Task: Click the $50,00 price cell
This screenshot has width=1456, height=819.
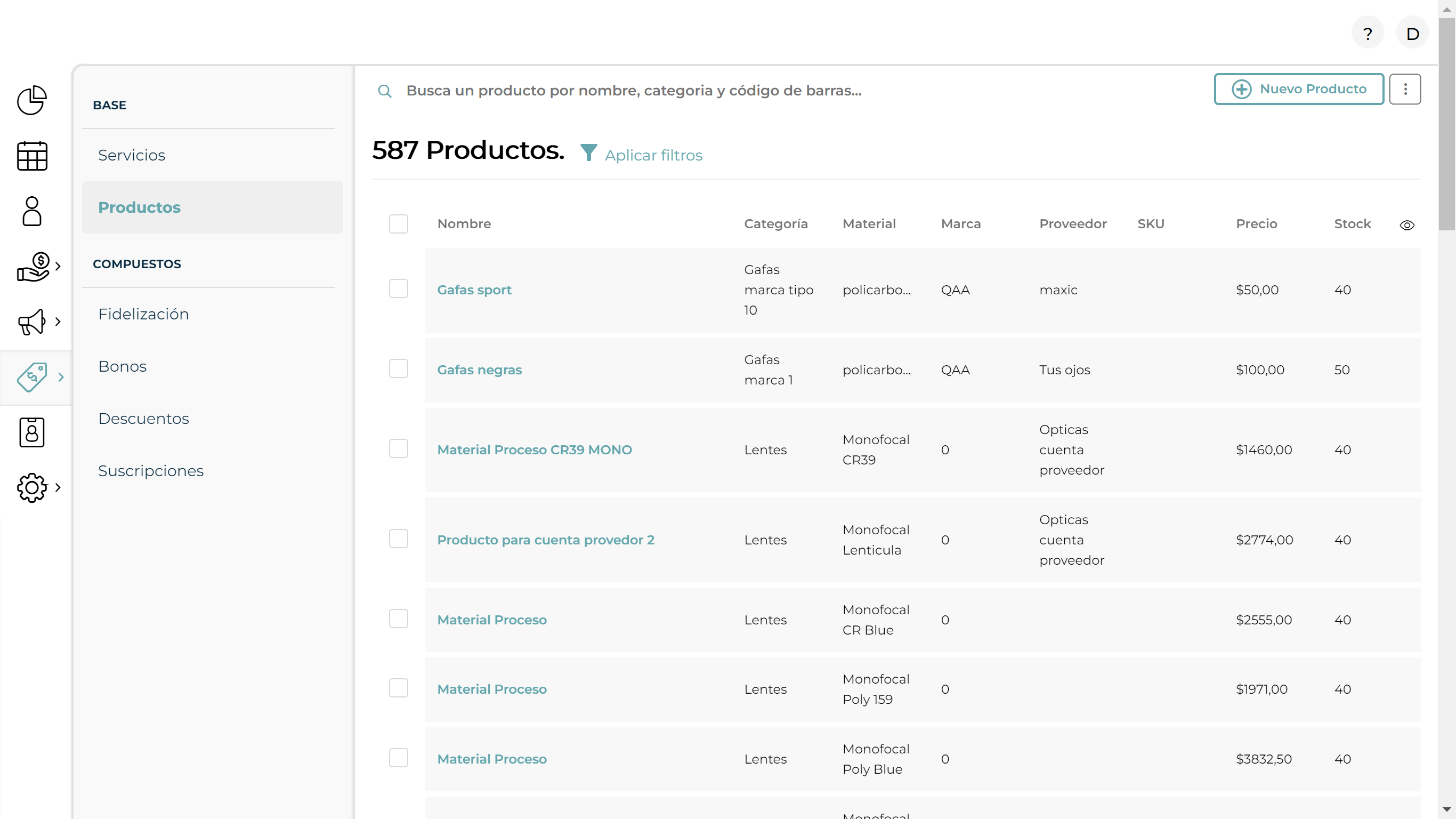Action: click(x=1257, y=290)
